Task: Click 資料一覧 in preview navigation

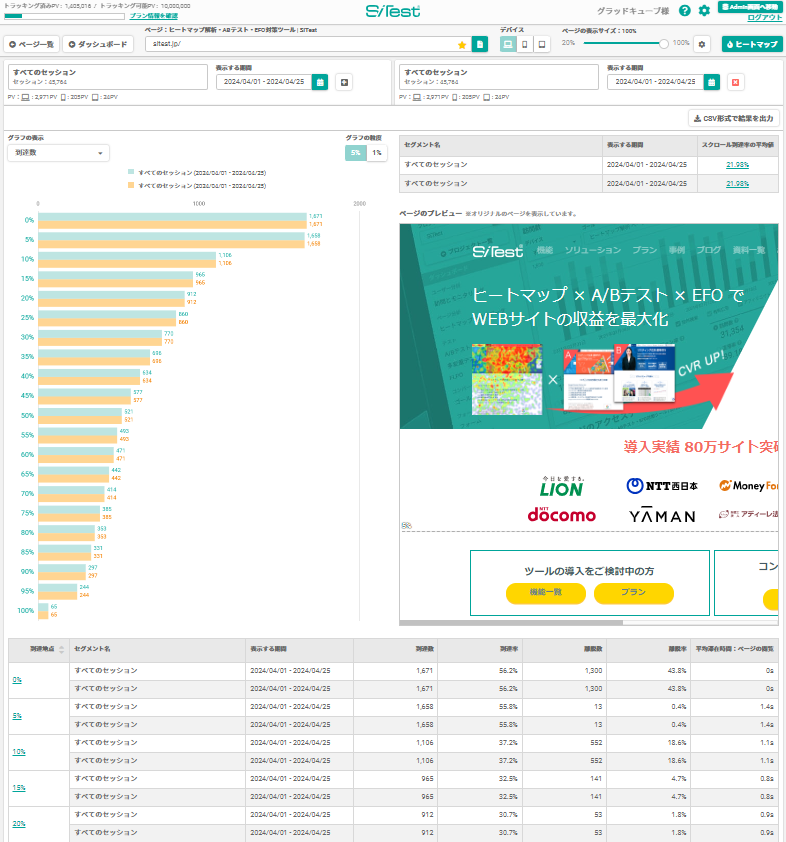Action: 749,250
